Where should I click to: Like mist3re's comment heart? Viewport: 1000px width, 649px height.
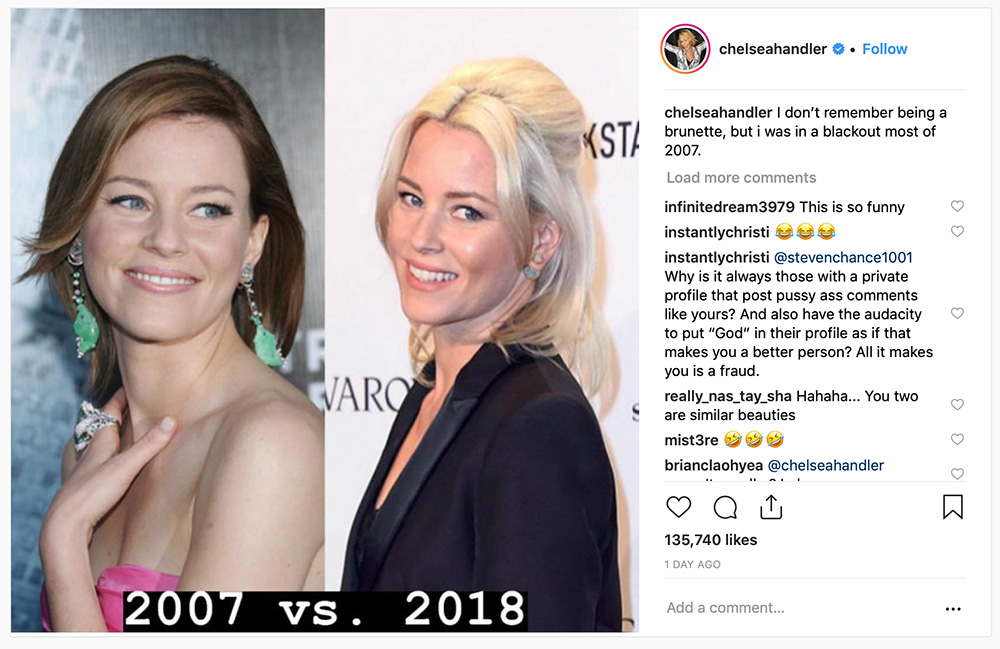pos(957,439)
